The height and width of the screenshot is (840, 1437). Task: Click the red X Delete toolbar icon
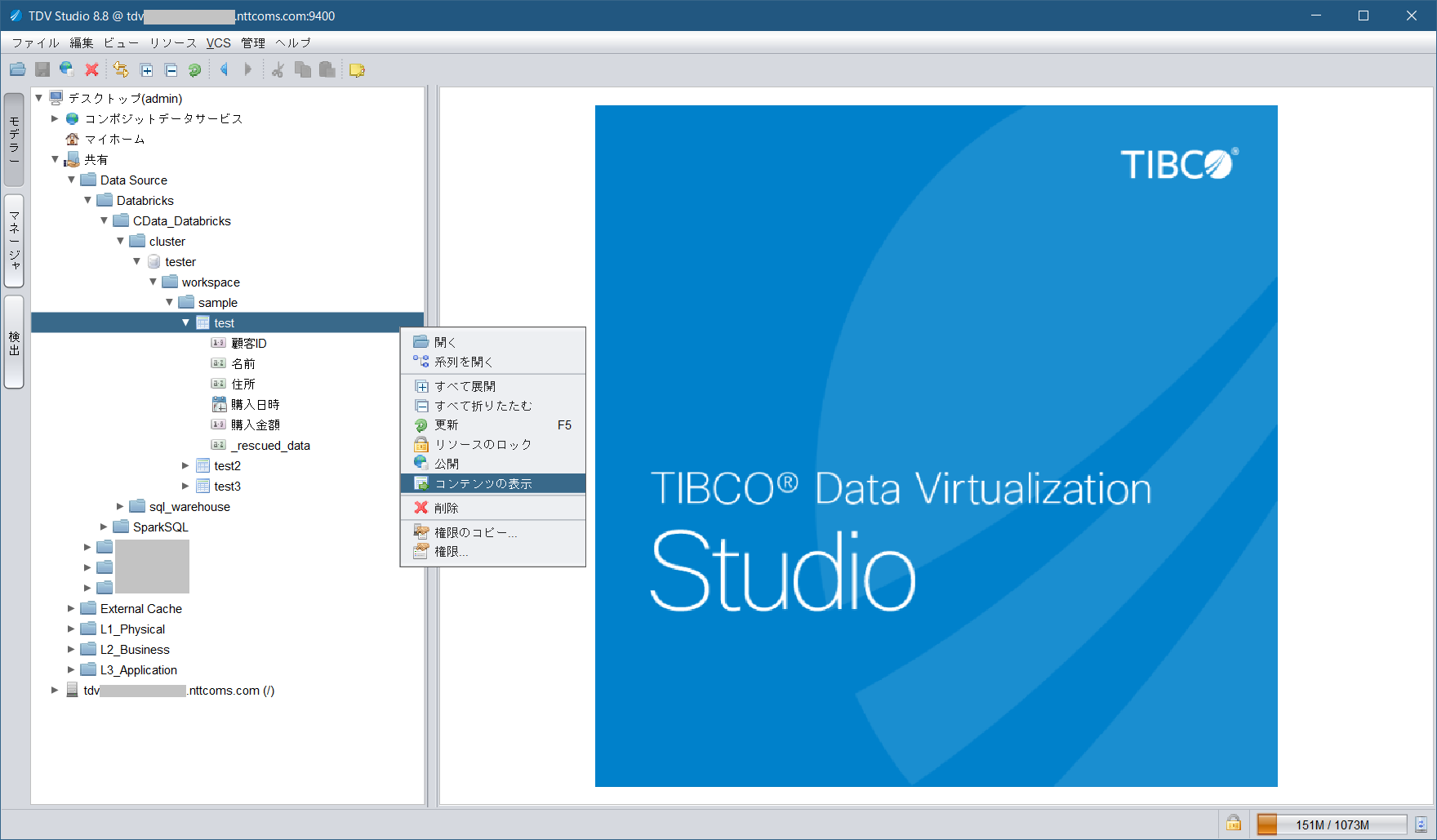coord(92,70)
